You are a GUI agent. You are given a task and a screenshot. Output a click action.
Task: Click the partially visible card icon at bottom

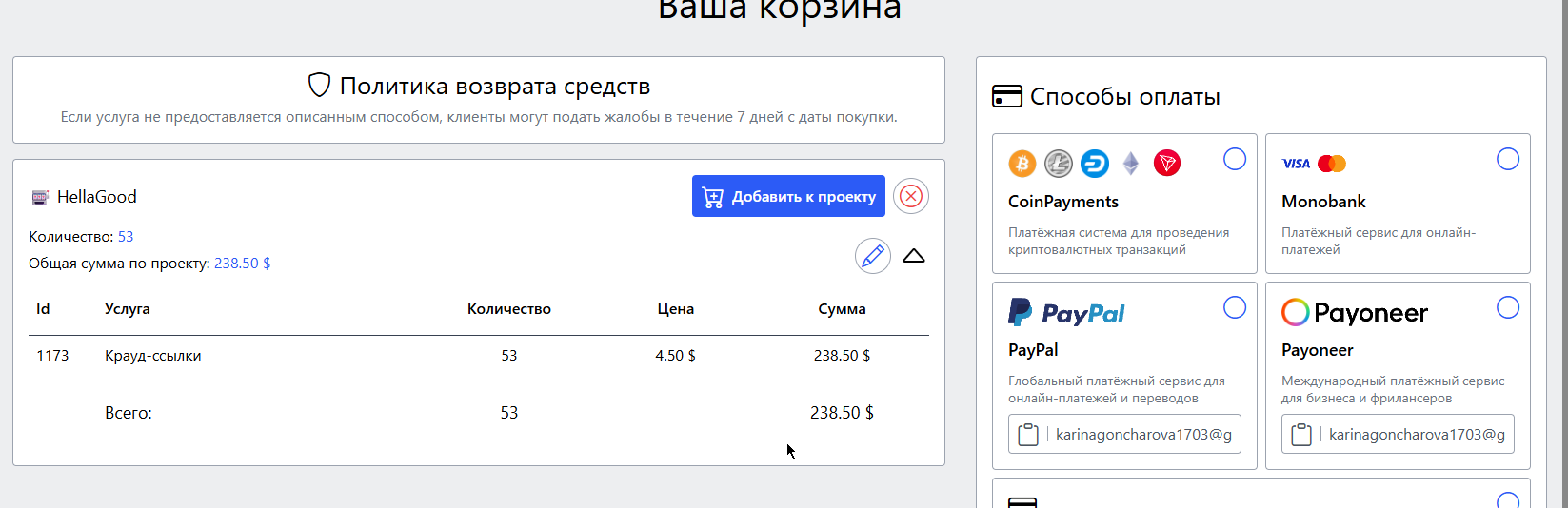[1022, 502]
